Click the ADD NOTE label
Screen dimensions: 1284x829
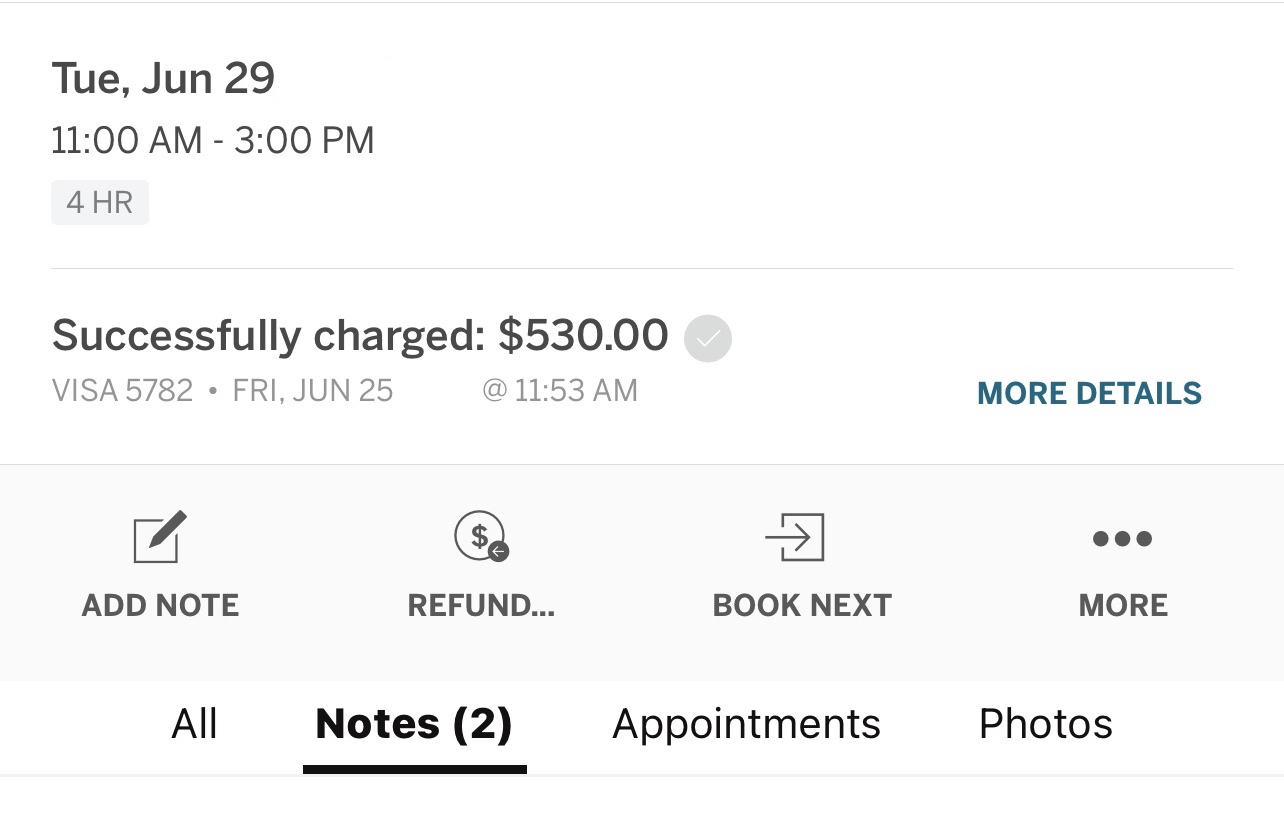click(160, 605)
